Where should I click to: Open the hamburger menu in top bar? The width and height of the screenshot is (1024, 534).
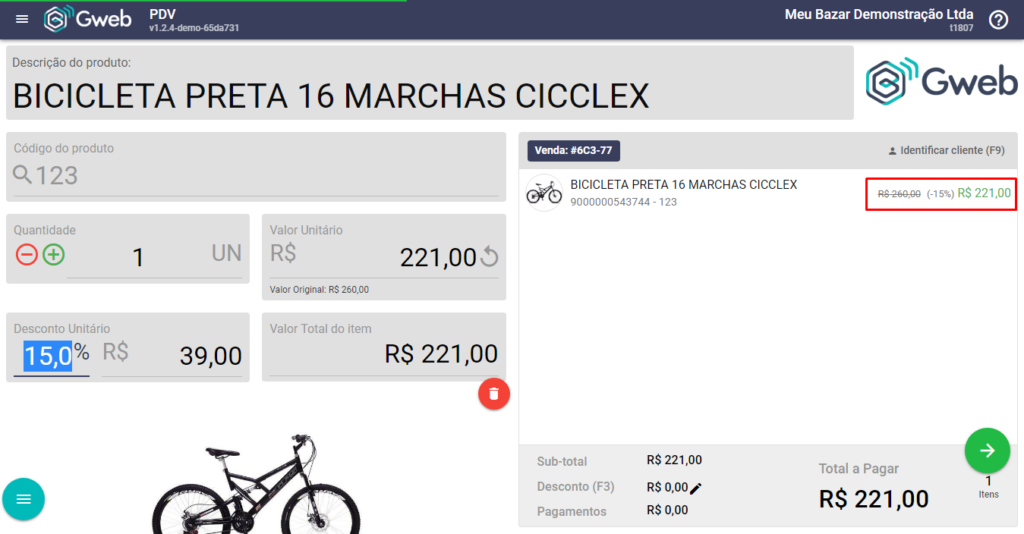[x=22, y=19]
